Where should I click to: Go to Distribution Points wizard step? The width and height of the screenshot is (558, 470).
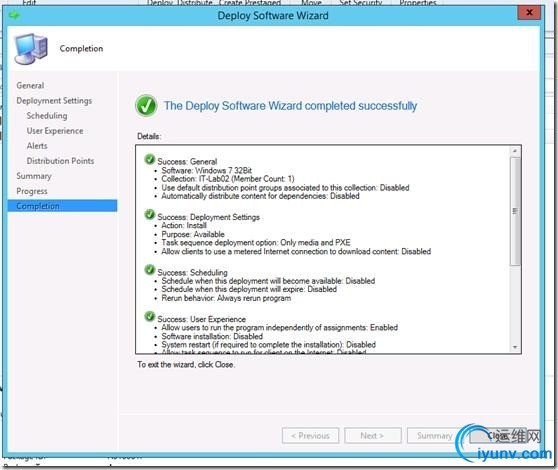pyautogui.click(x=60, y=160)
